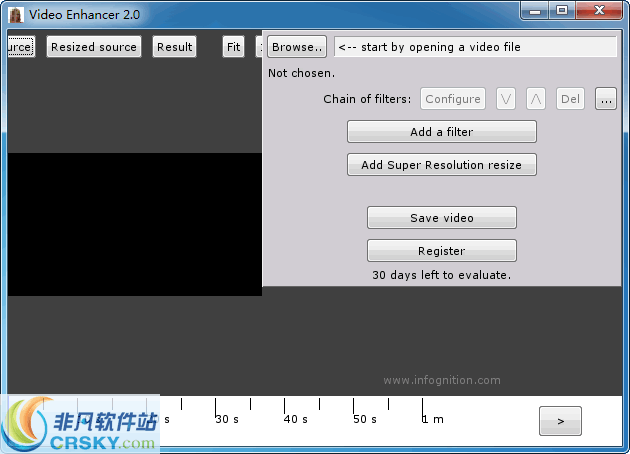The image size is (630, 454).
Task: Open the ellipsis options button
Action: (x=606, y=99)
